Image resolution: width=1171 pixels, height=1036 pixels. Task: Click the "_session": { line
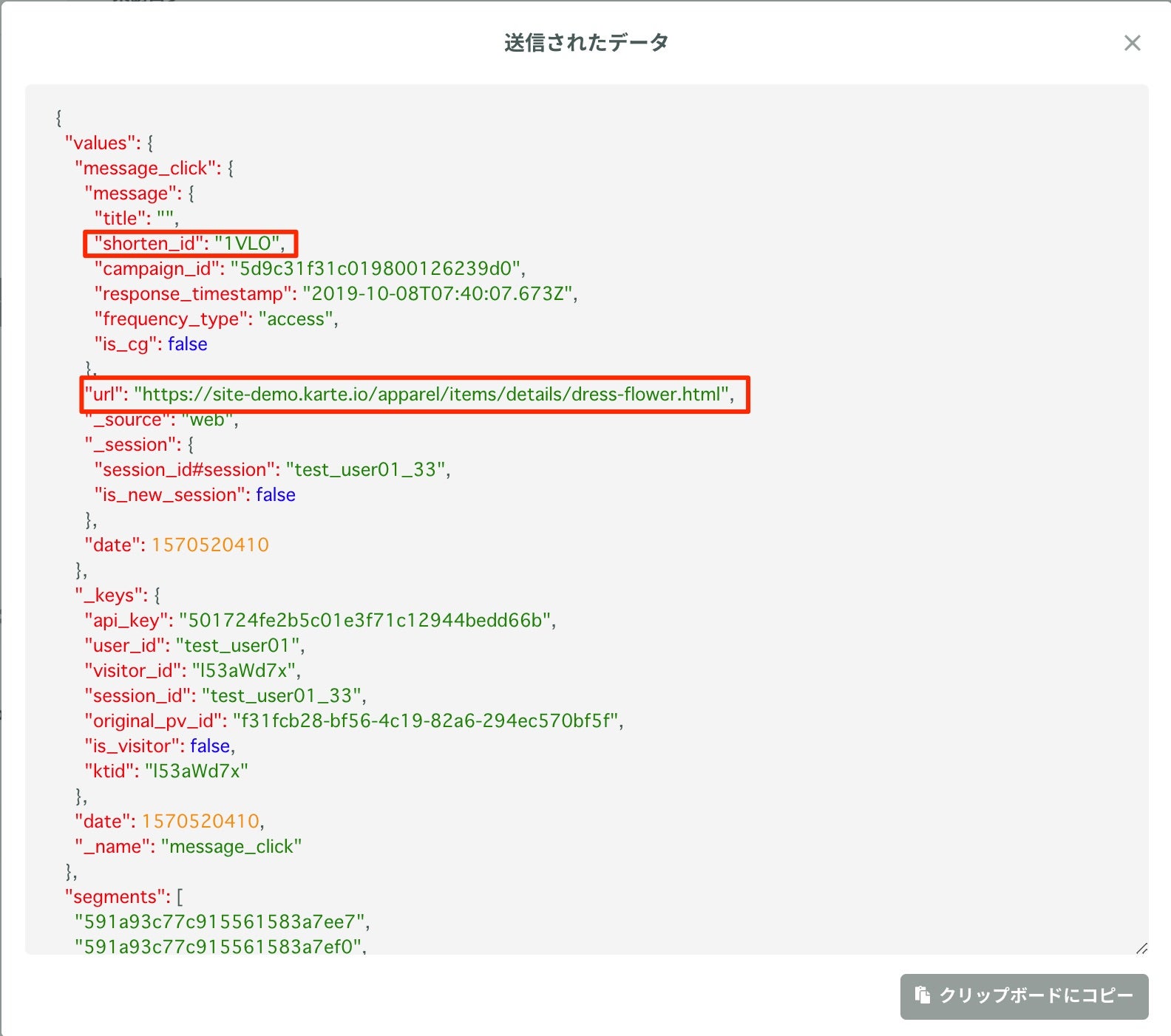click(139, 444)
